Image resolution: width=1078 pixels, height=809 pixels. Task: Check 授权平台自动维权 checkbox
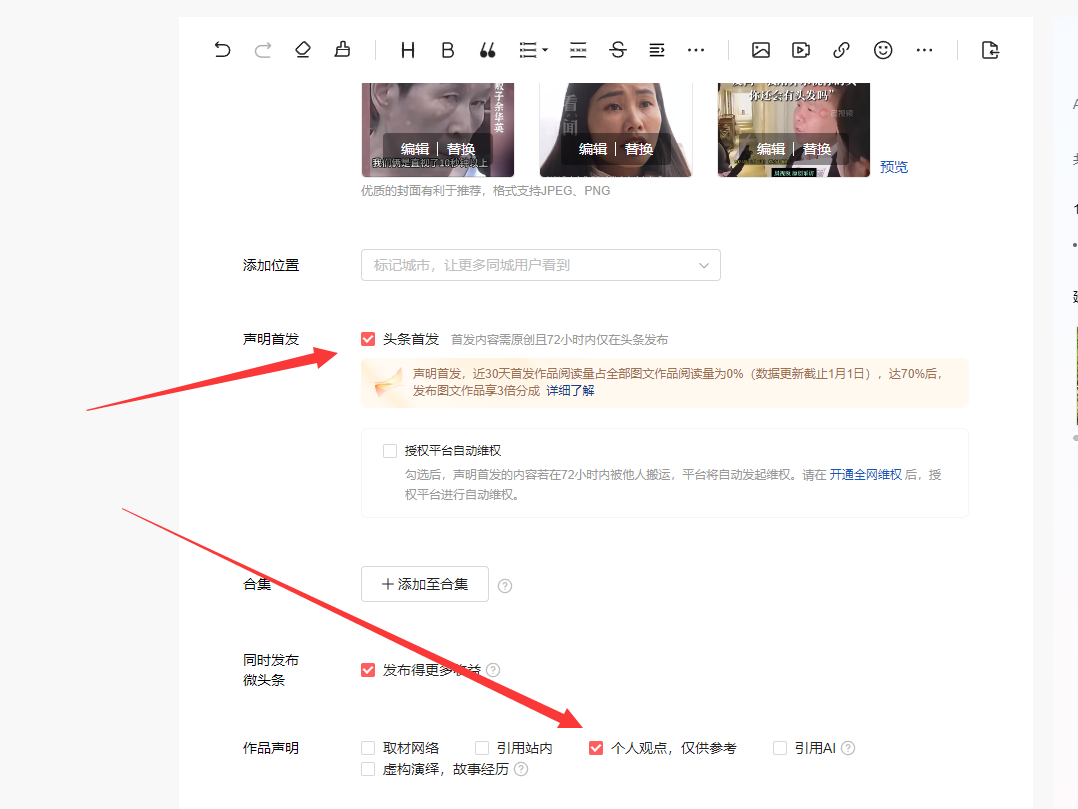click(x=390, y=451)
